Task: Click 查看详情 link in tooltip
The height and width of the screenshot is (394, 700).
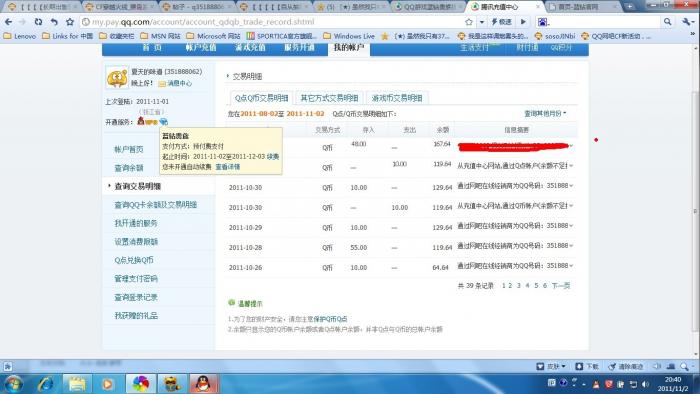Action: pyautogui.click(x=228, y=166)
